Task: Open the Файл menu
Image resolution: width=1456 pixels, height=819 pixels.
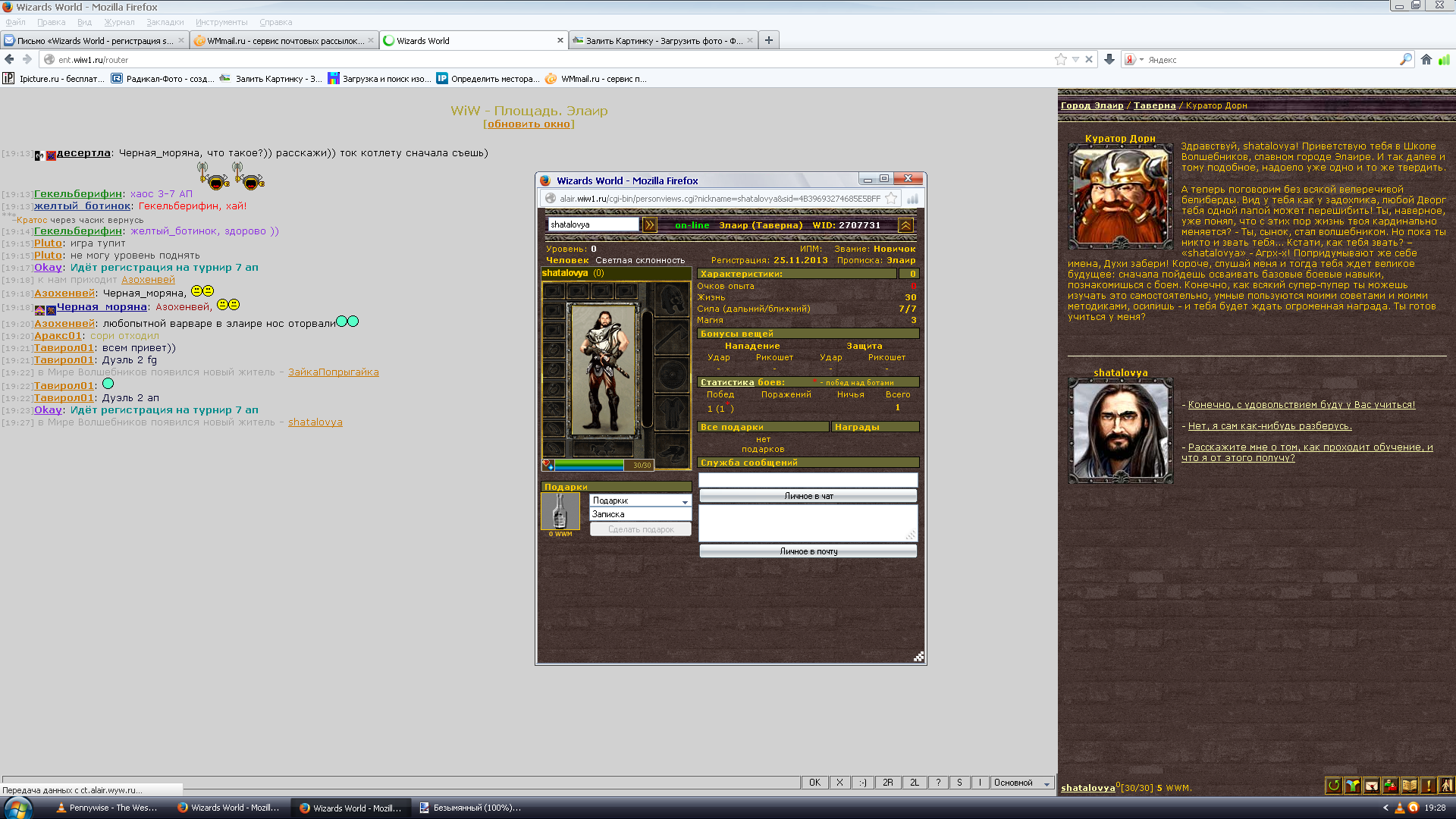Action: tap(15, 22)
